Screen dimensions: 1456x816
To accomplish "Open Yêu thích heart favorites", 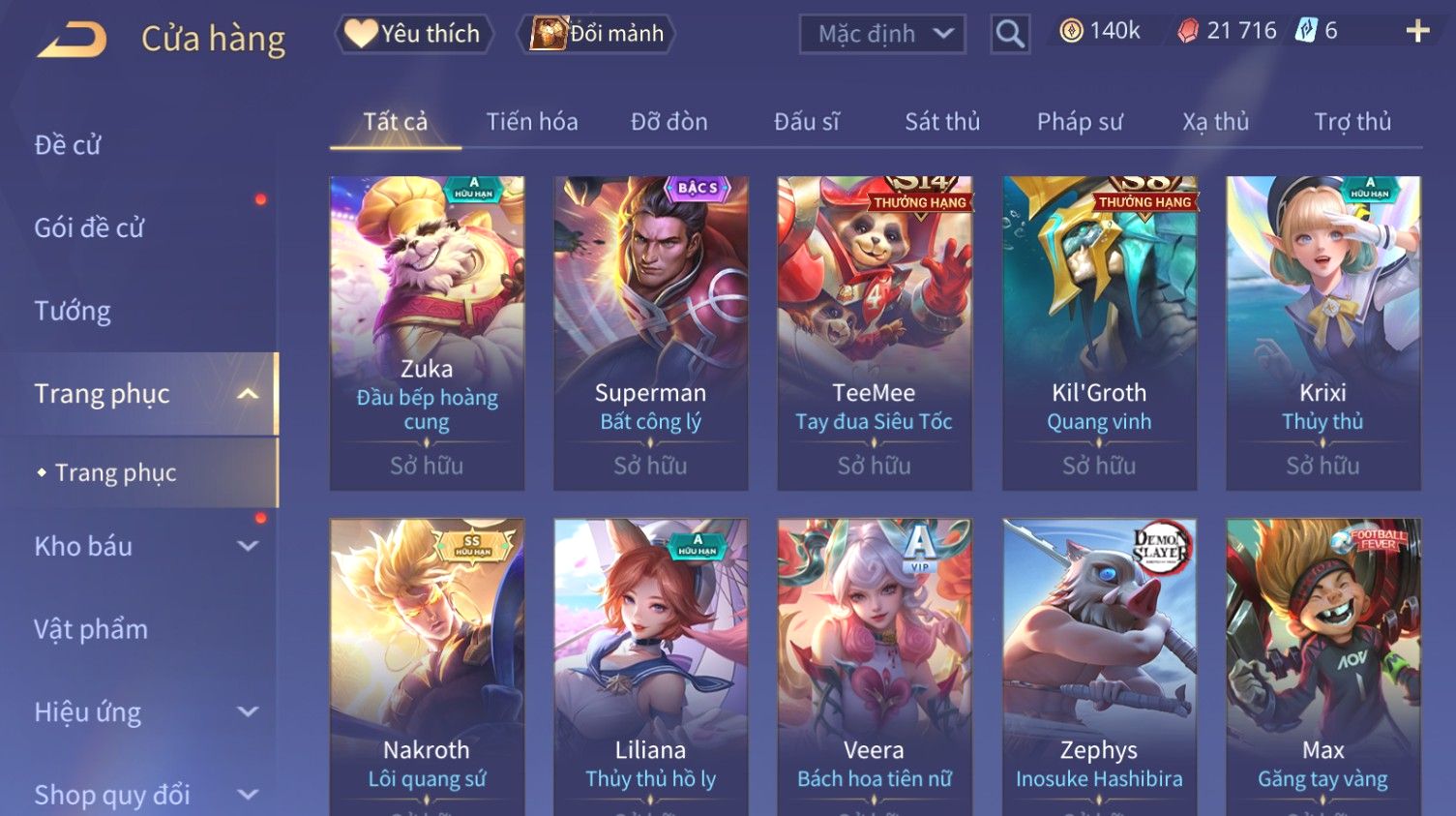I will 414,34.
